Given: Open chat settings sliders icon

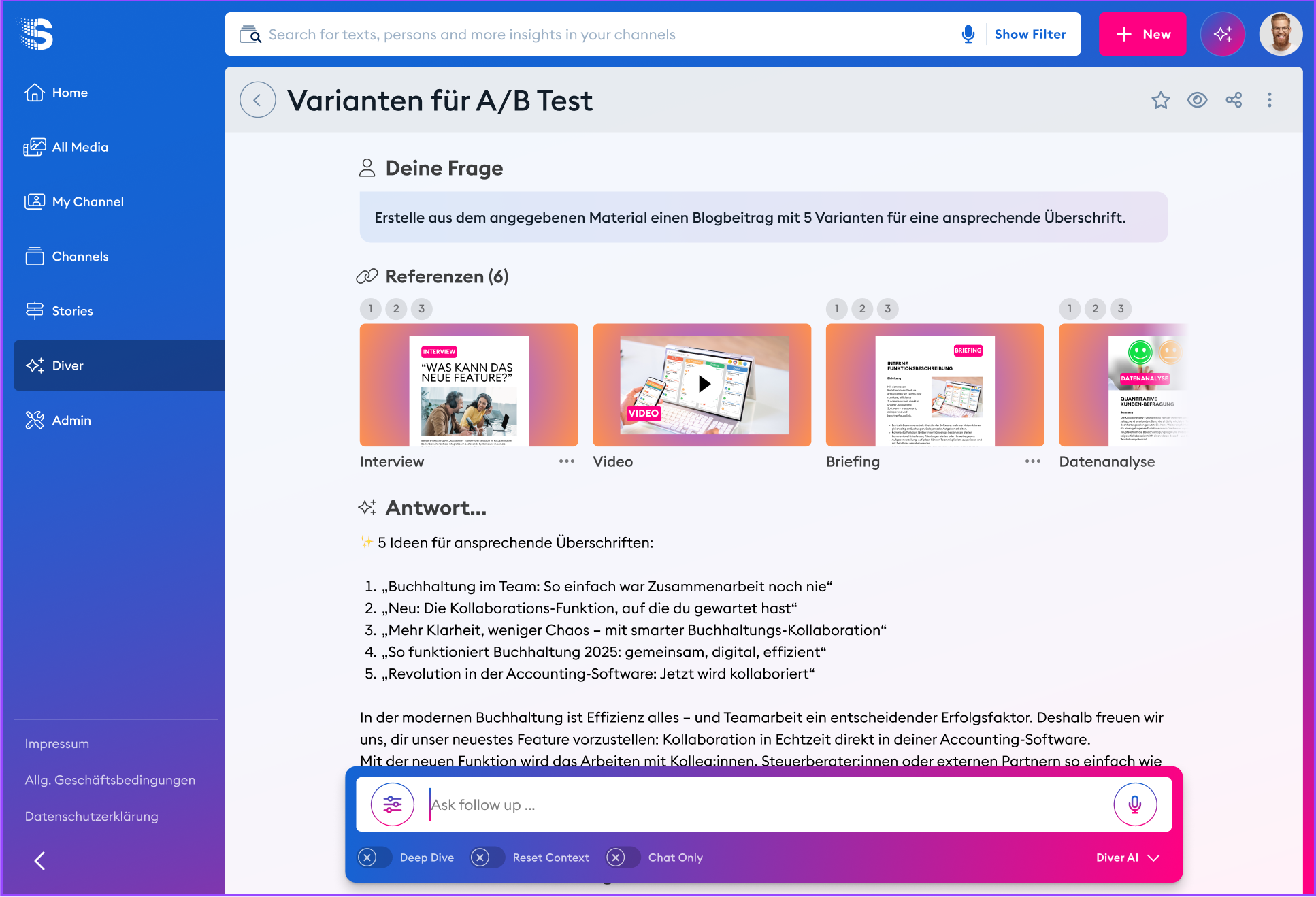Looking at the screenshot, I should tap(393, 805).
